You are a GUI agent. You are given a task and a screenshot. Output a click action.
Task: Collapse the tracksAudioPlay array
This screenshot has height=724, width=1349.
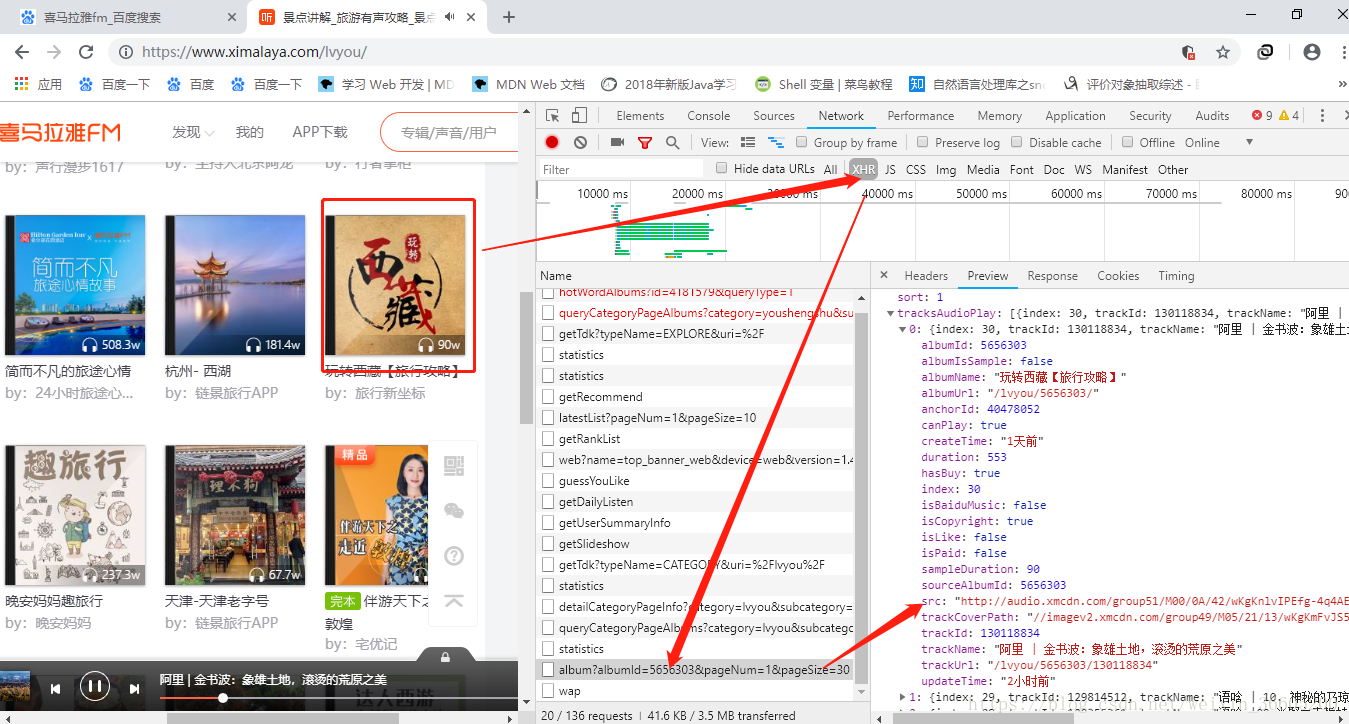[x=890, y=313]
